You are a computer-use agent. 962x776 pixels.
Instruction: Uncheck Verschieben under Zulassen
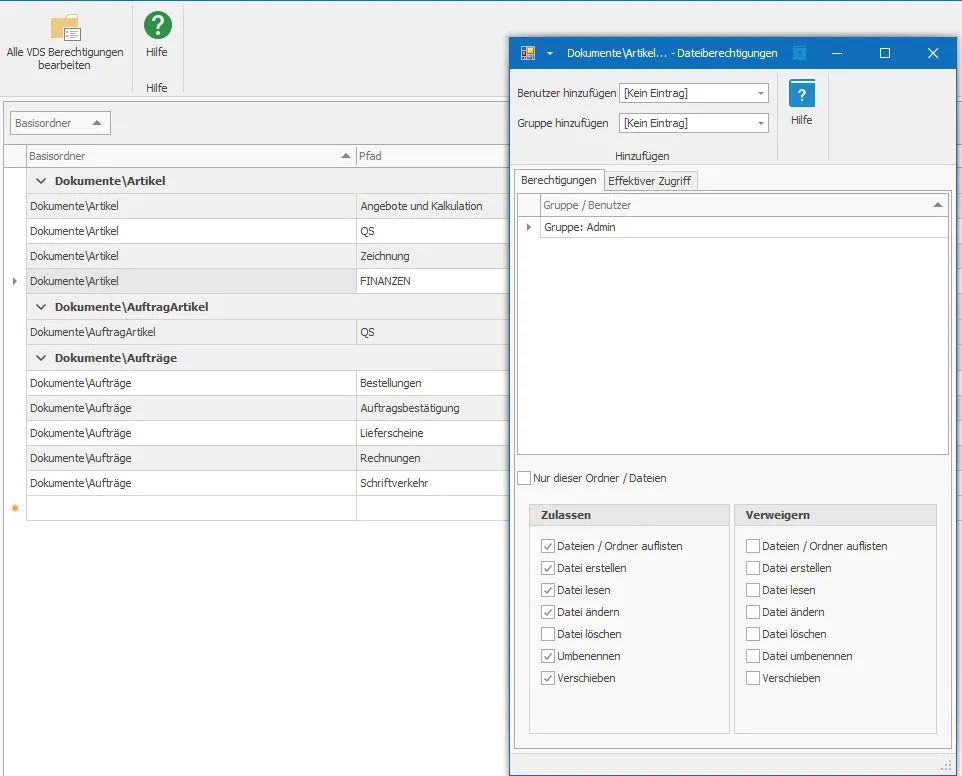tap(548, 678)
